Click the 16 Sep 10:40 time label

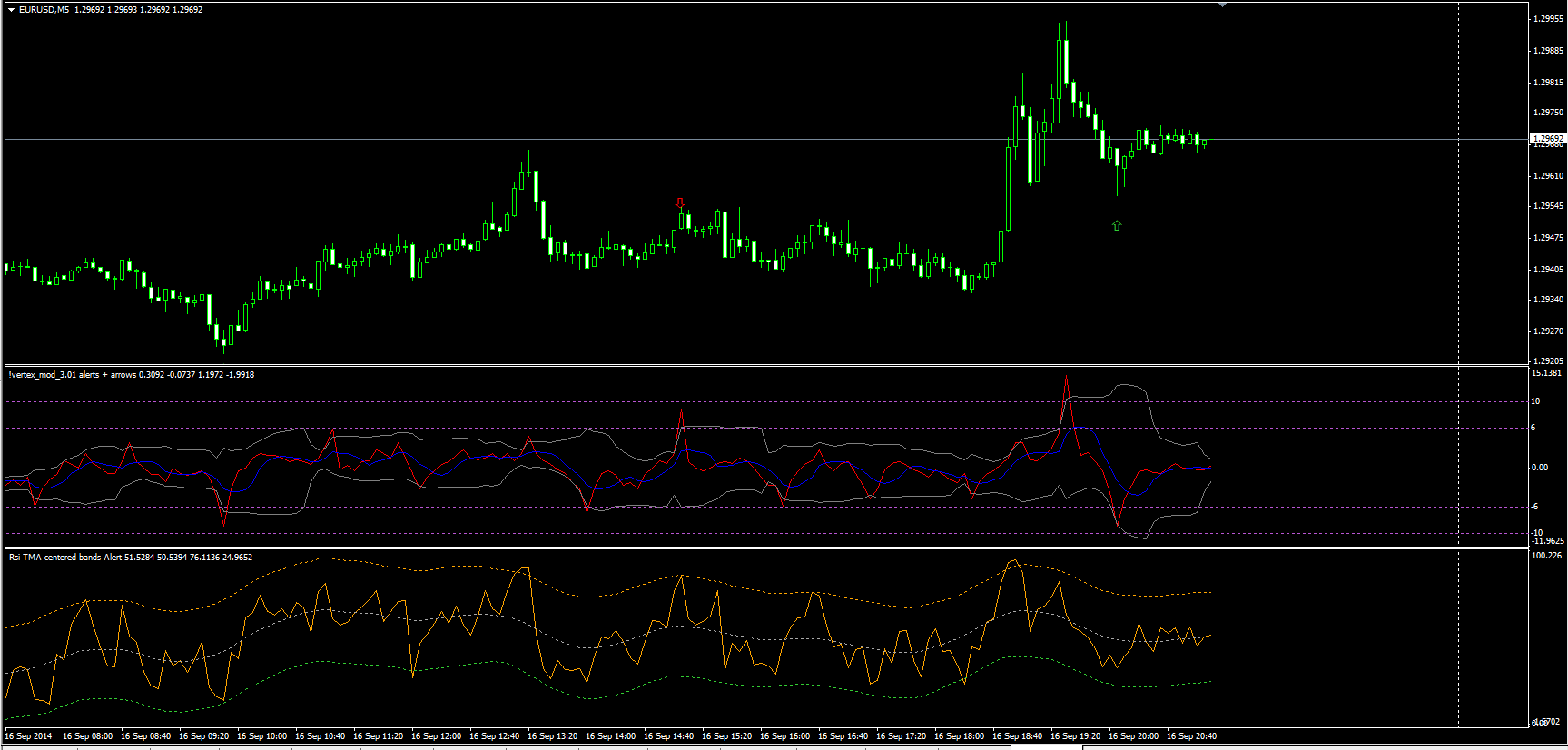pyautogui.click(x=321, y=736)
